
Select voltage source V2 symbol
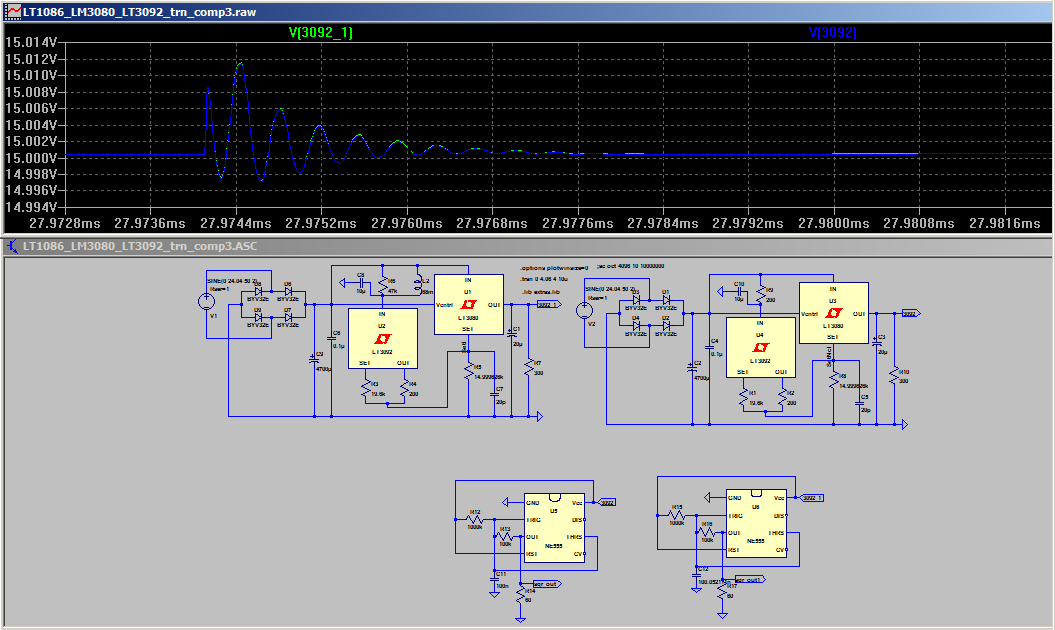[x=585, y=310]
